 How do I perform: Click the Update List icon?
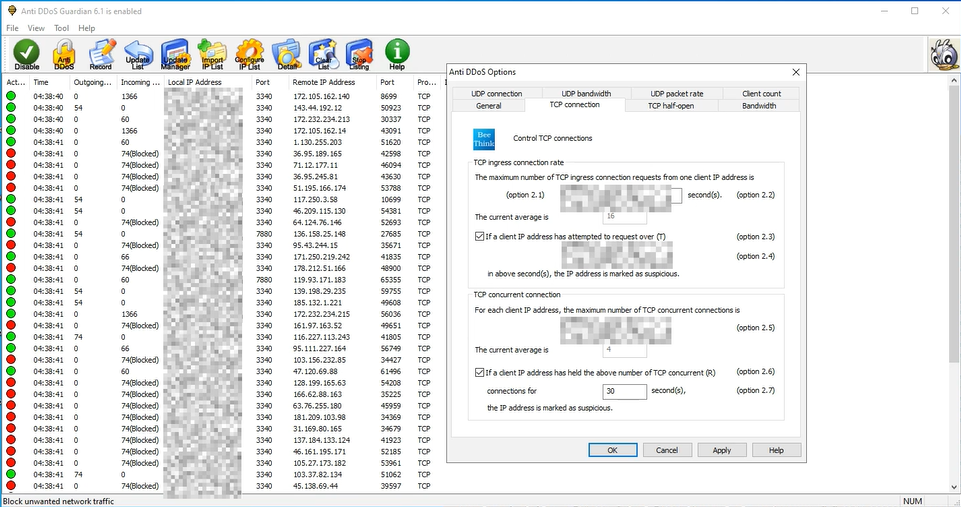click(x=138, y=54)
